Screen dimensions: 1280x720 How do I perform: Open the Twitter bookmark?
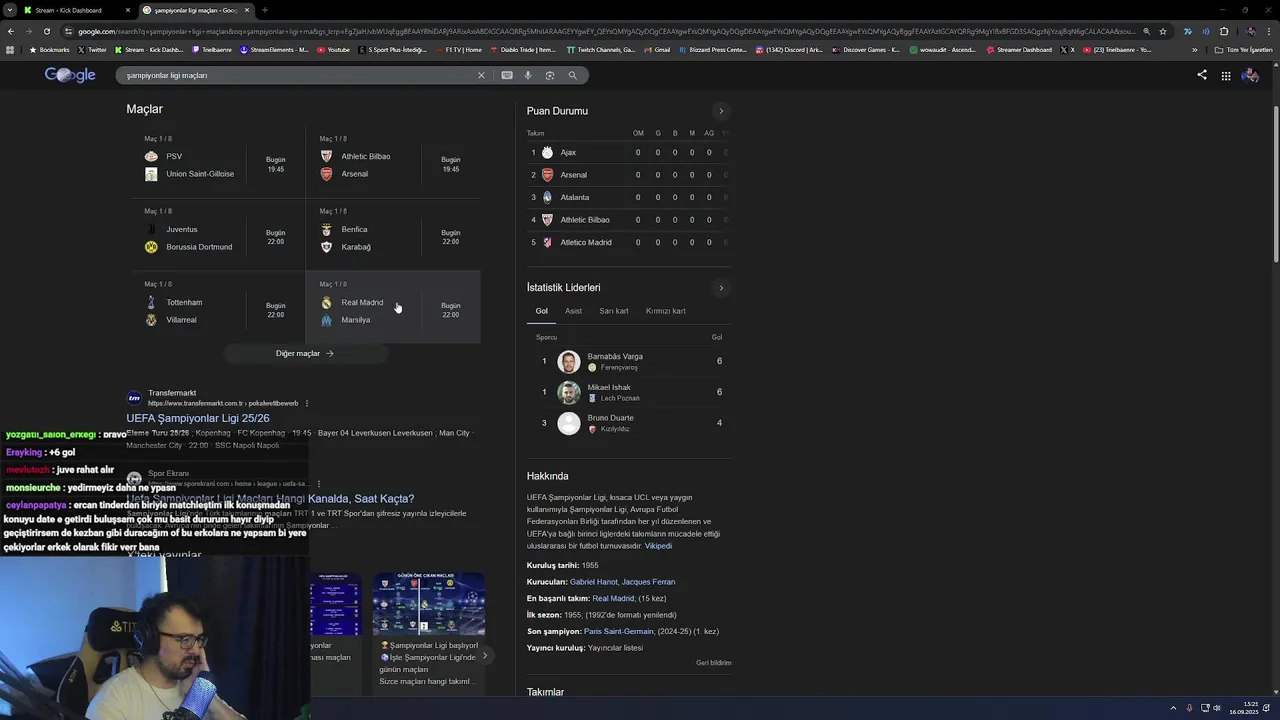click(x=92, y=50)
